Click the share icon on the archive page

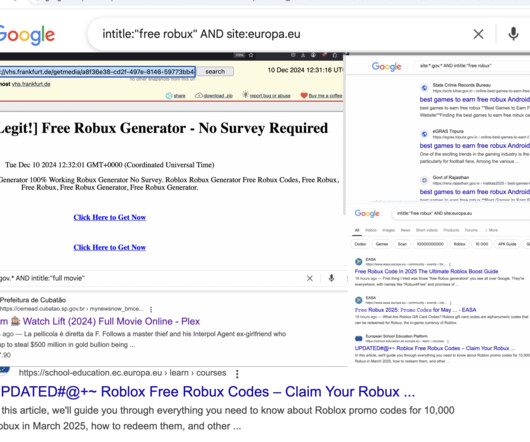click(169, 96)
